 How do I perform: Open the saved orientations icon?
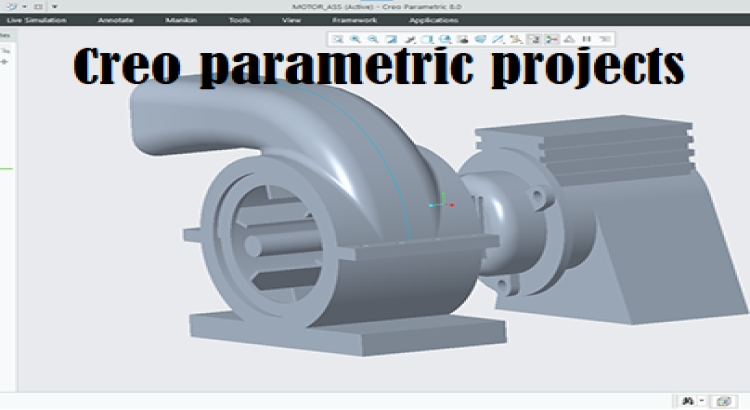[x=445, y=39]
